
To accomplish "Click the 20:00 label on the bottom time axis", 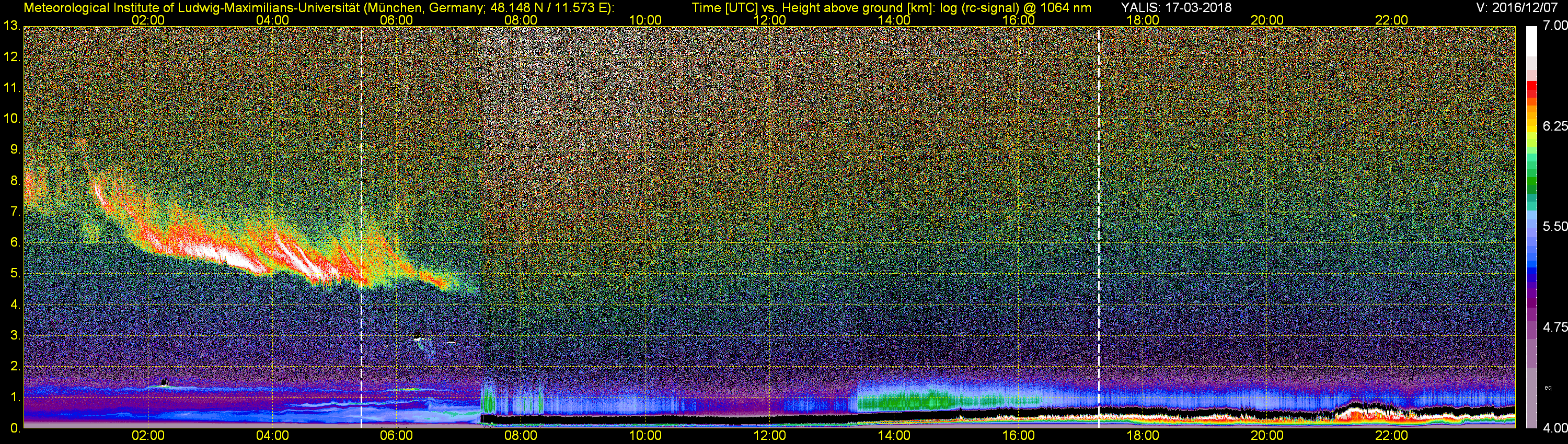I will coord(1267,436).
